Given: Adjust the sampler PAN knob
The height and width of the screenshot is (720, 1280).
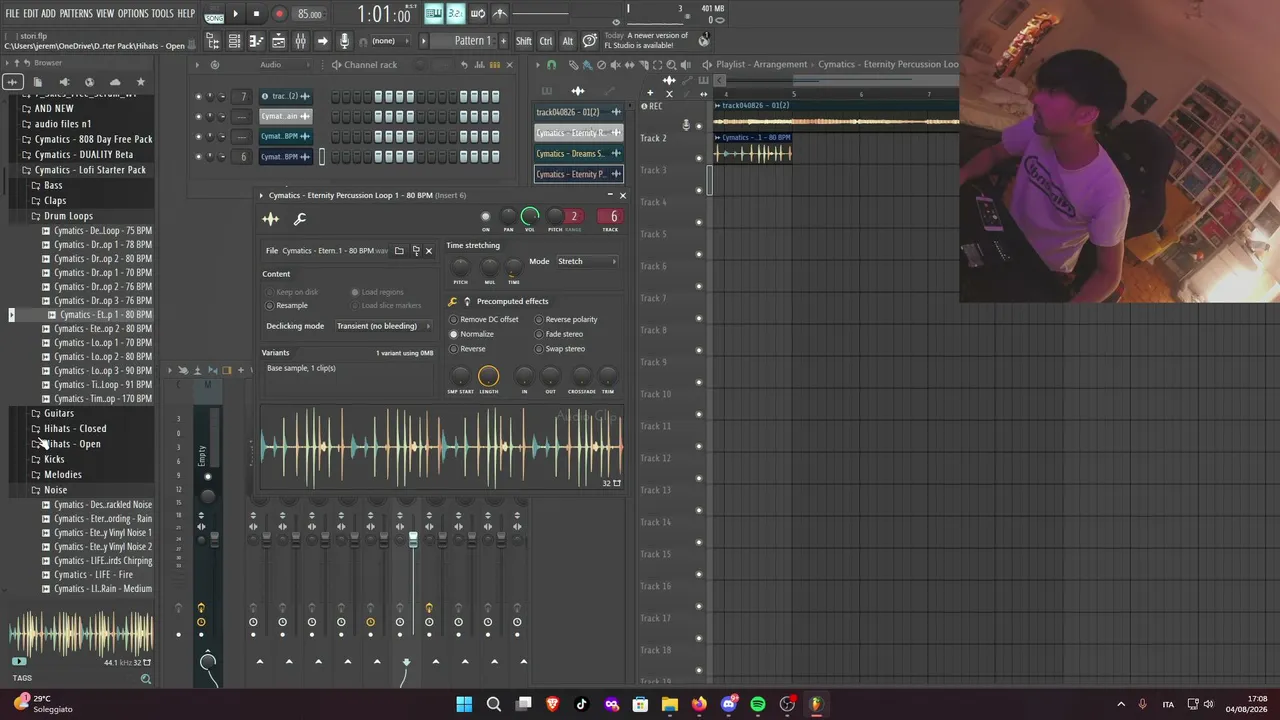Looking at the screenshot, I should click(508, 216).
